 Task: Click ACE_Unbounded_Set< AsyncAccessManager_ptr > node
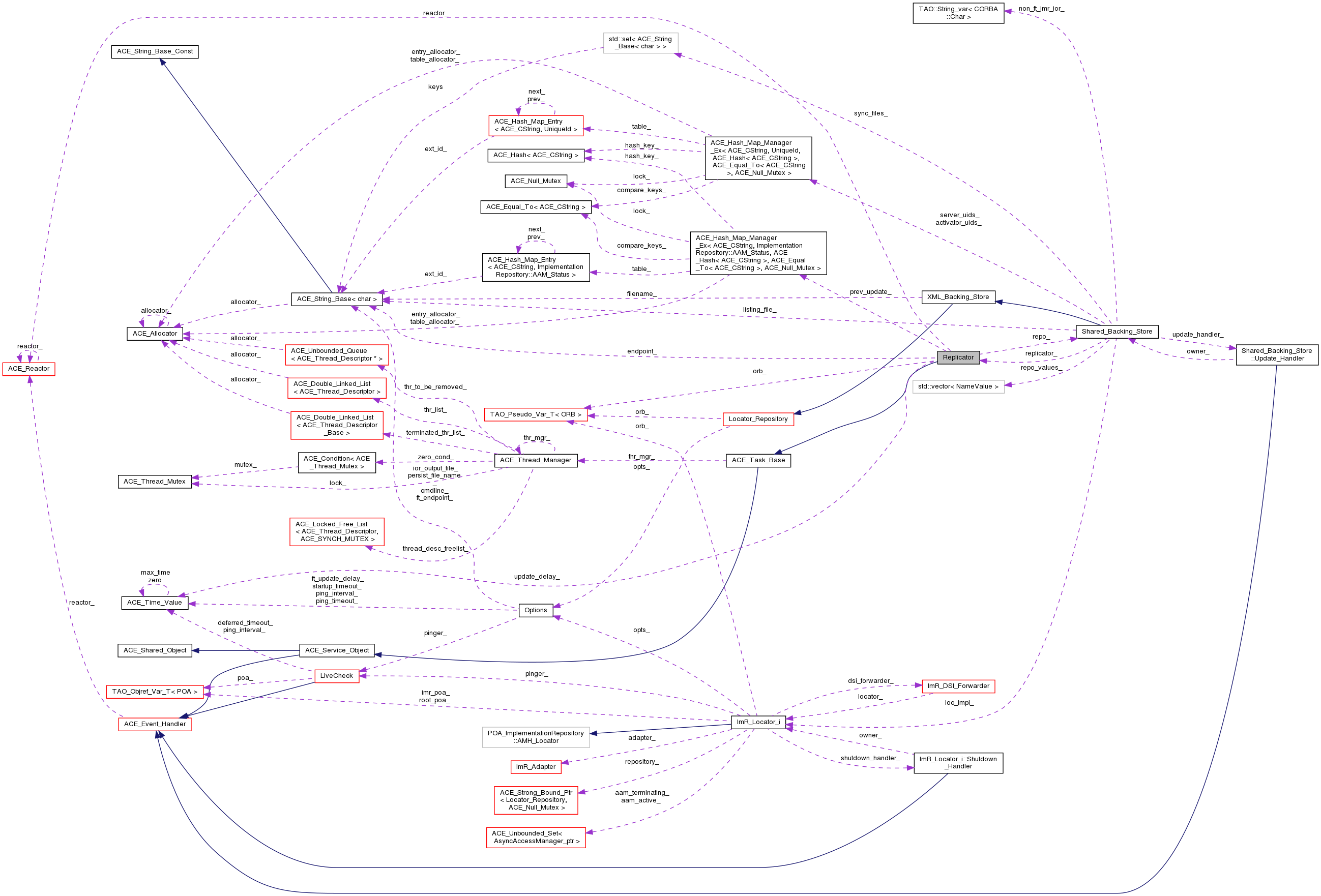tap(536, 838)
